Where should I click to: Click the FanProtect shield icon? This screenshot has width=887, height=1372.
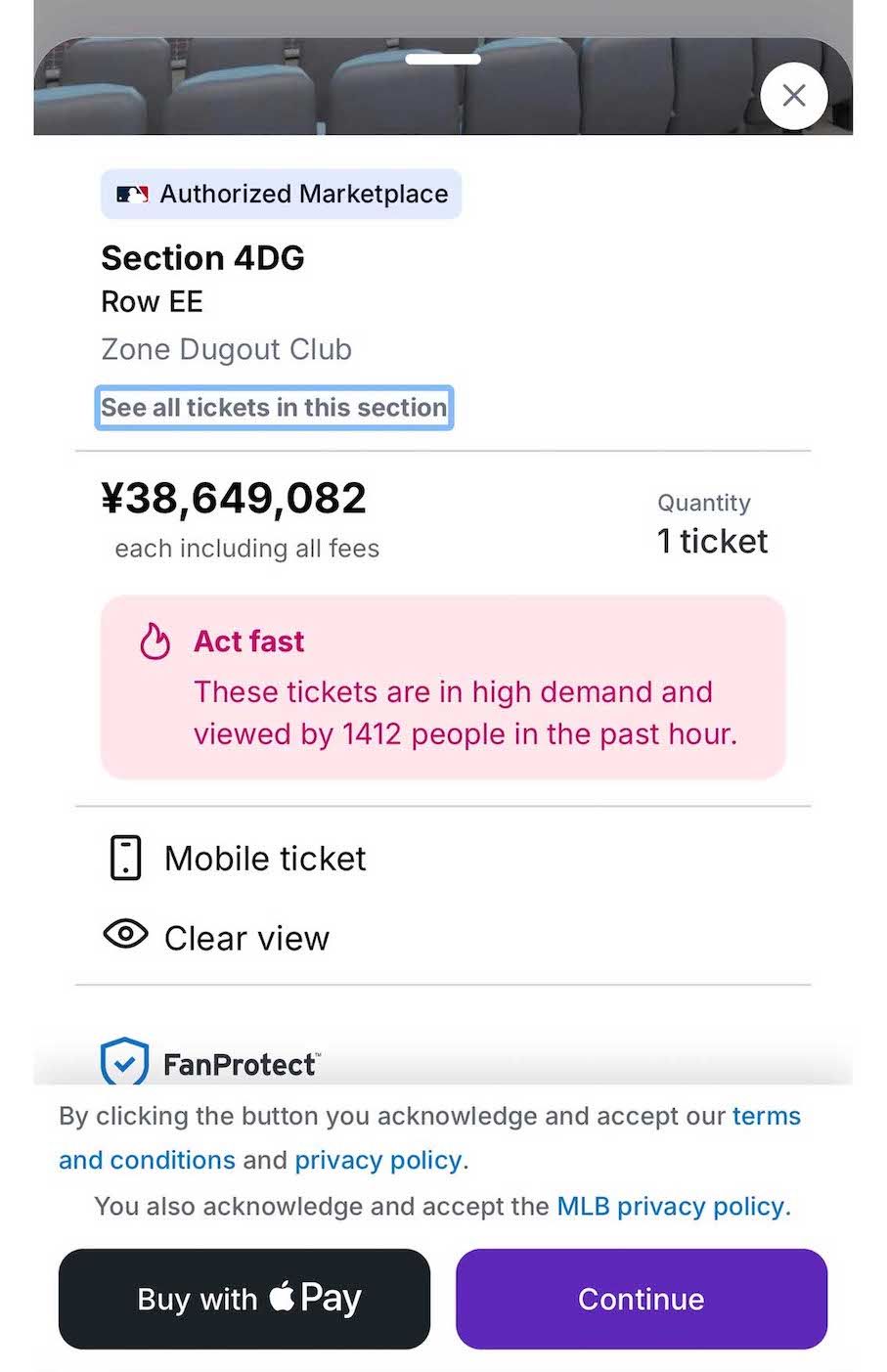(x=124, y=1063)
